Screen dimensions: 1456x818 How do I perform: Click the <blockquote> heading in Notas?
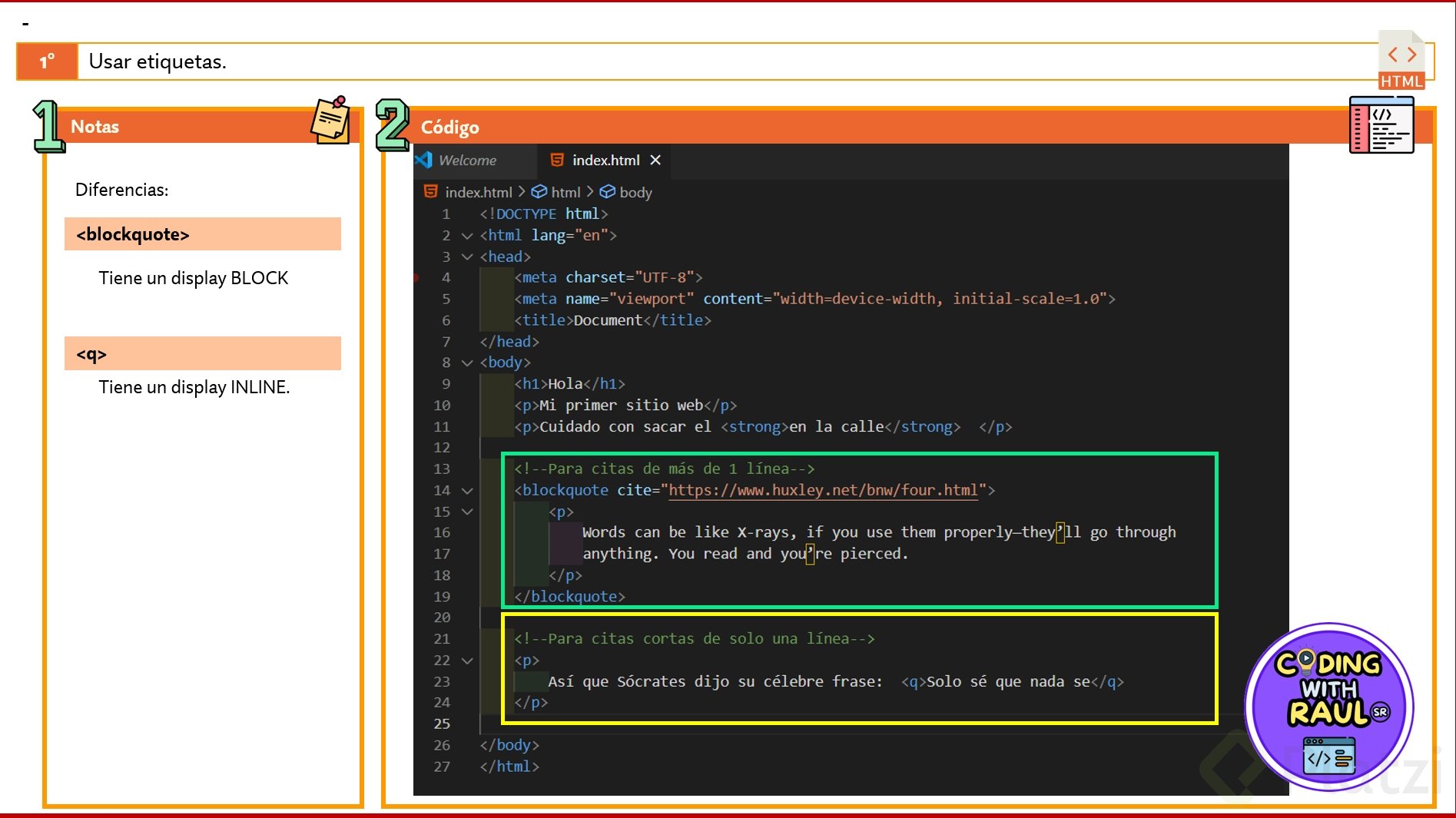click(203, 234)
